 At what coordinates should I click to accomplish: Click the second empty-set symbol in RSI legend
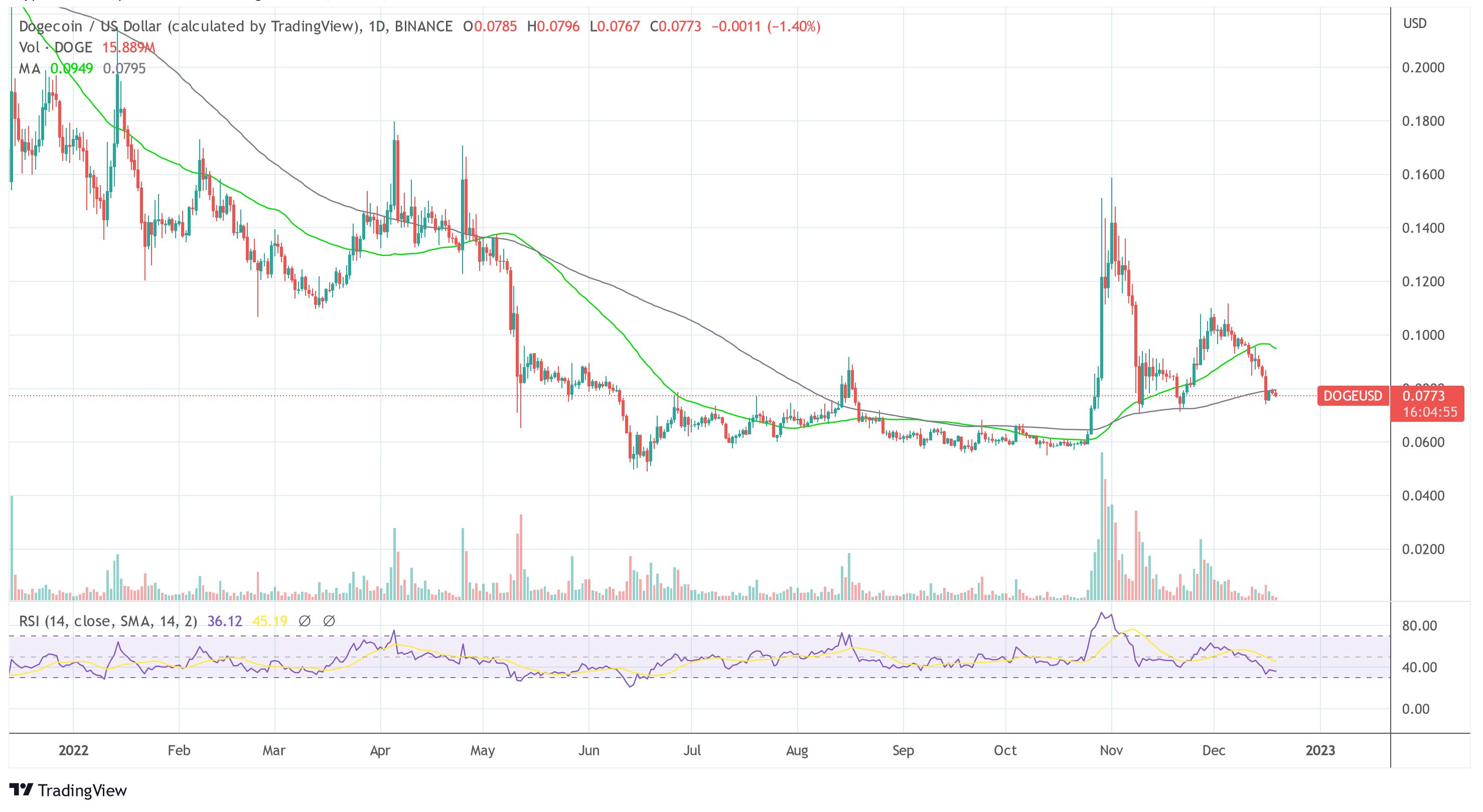coord(329,621)
